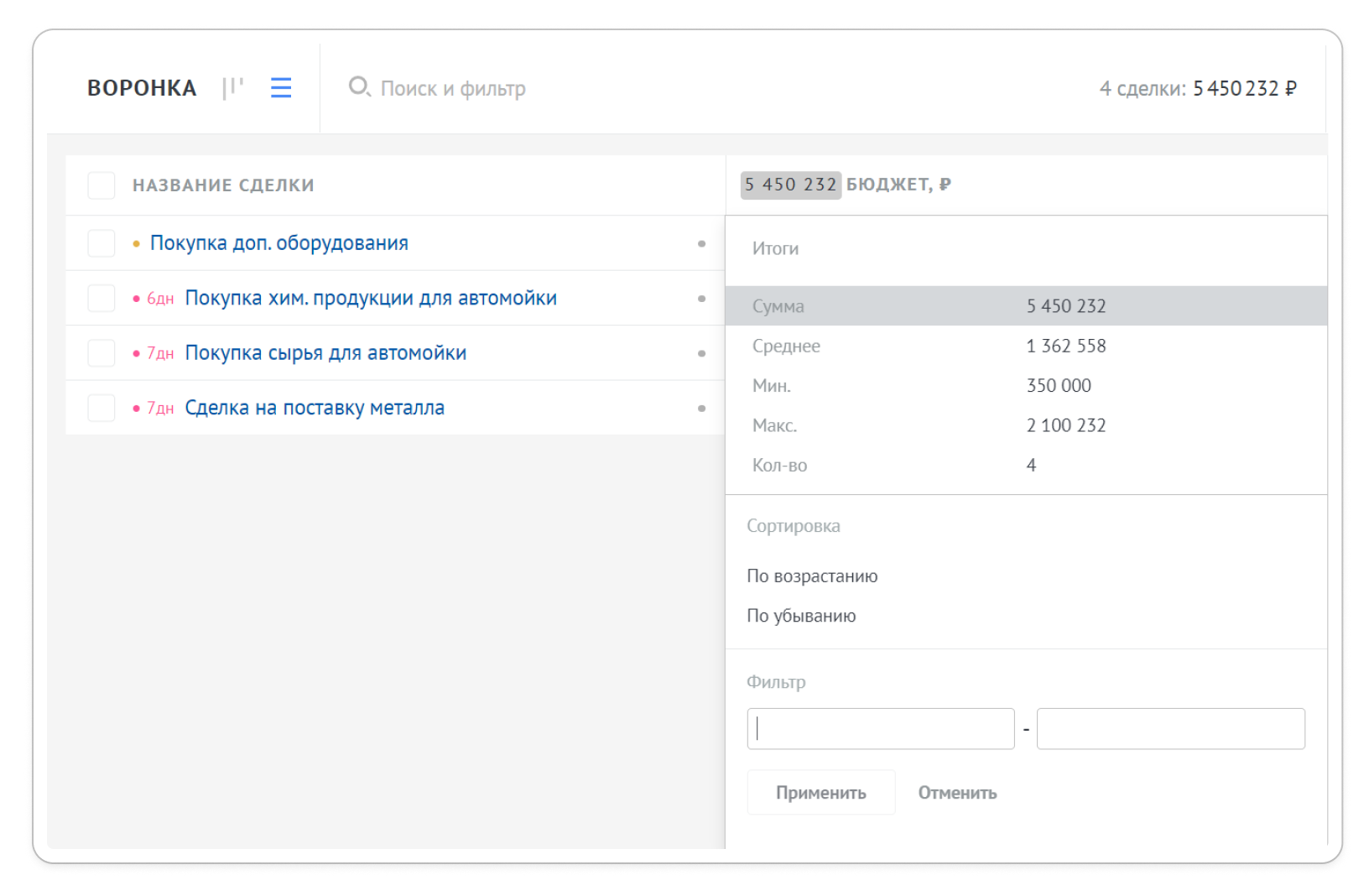Click the pink status dot near Сделка на поставку металла

tap(137, 408)
